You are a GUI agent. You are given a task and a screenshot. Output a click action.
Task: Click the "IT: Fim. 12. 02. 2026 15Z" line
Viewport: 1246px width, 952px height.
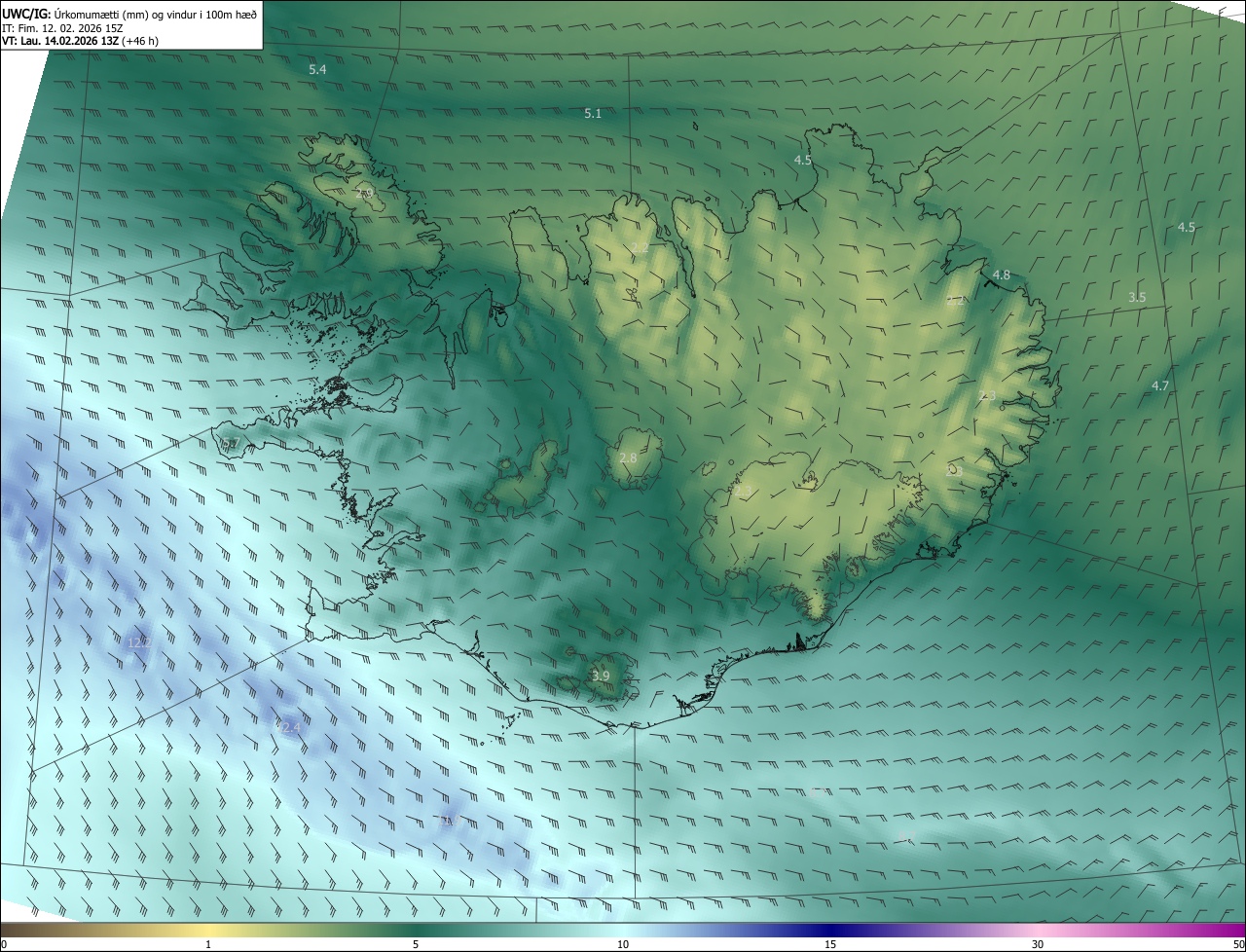tap(62, 27)
